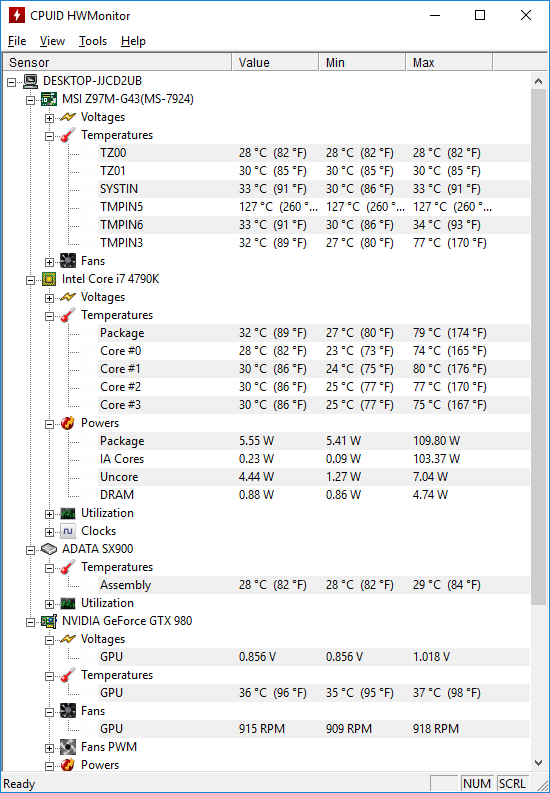Click the CPU Powers flame icon
550x793 pixels.
68,423
